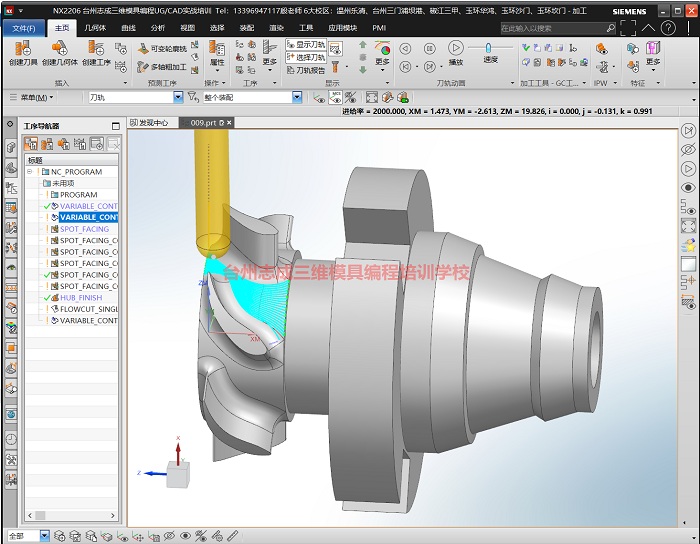
Task: Toggle full screen mode icon
Action: click(x=628, y=28)
